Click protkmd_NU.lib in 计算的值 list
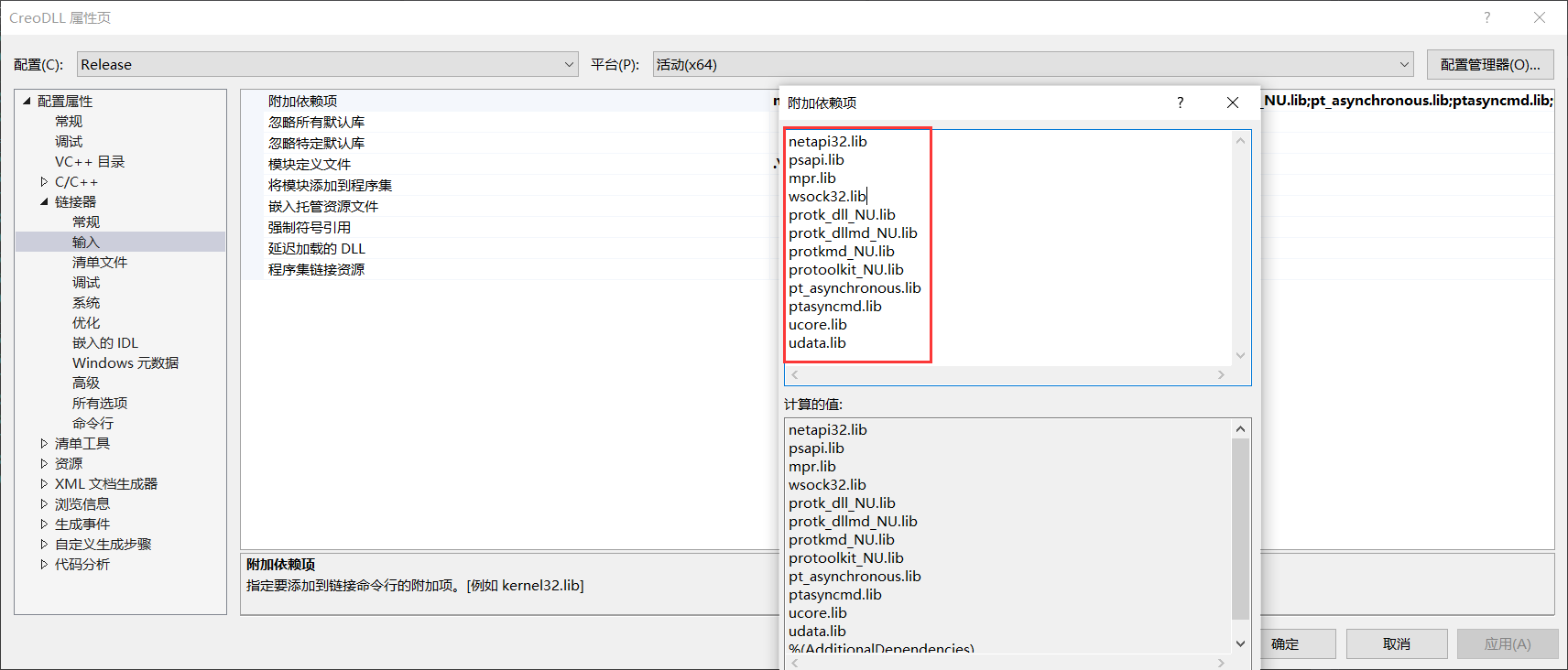 tap(841, 539)
